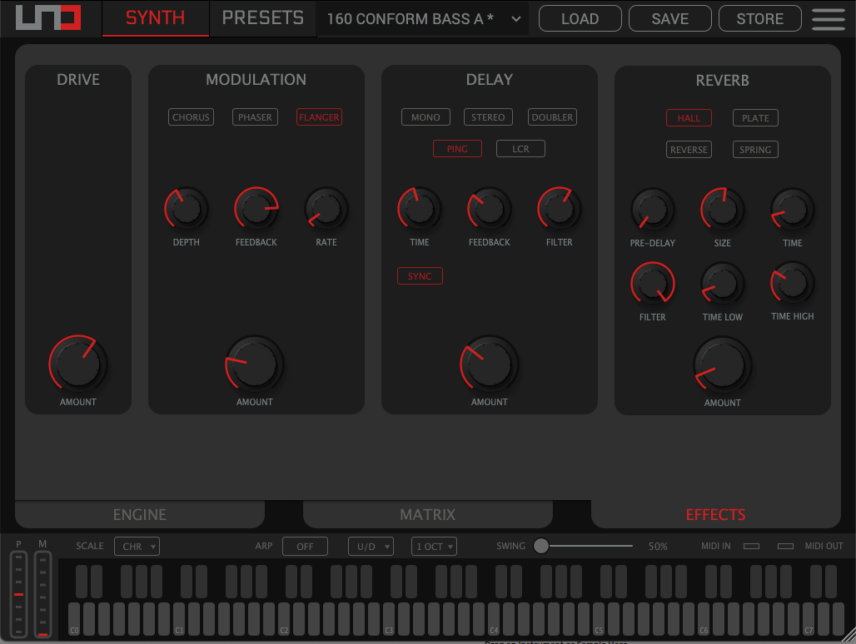Switch to the ENGINE tab

point(140,515)
